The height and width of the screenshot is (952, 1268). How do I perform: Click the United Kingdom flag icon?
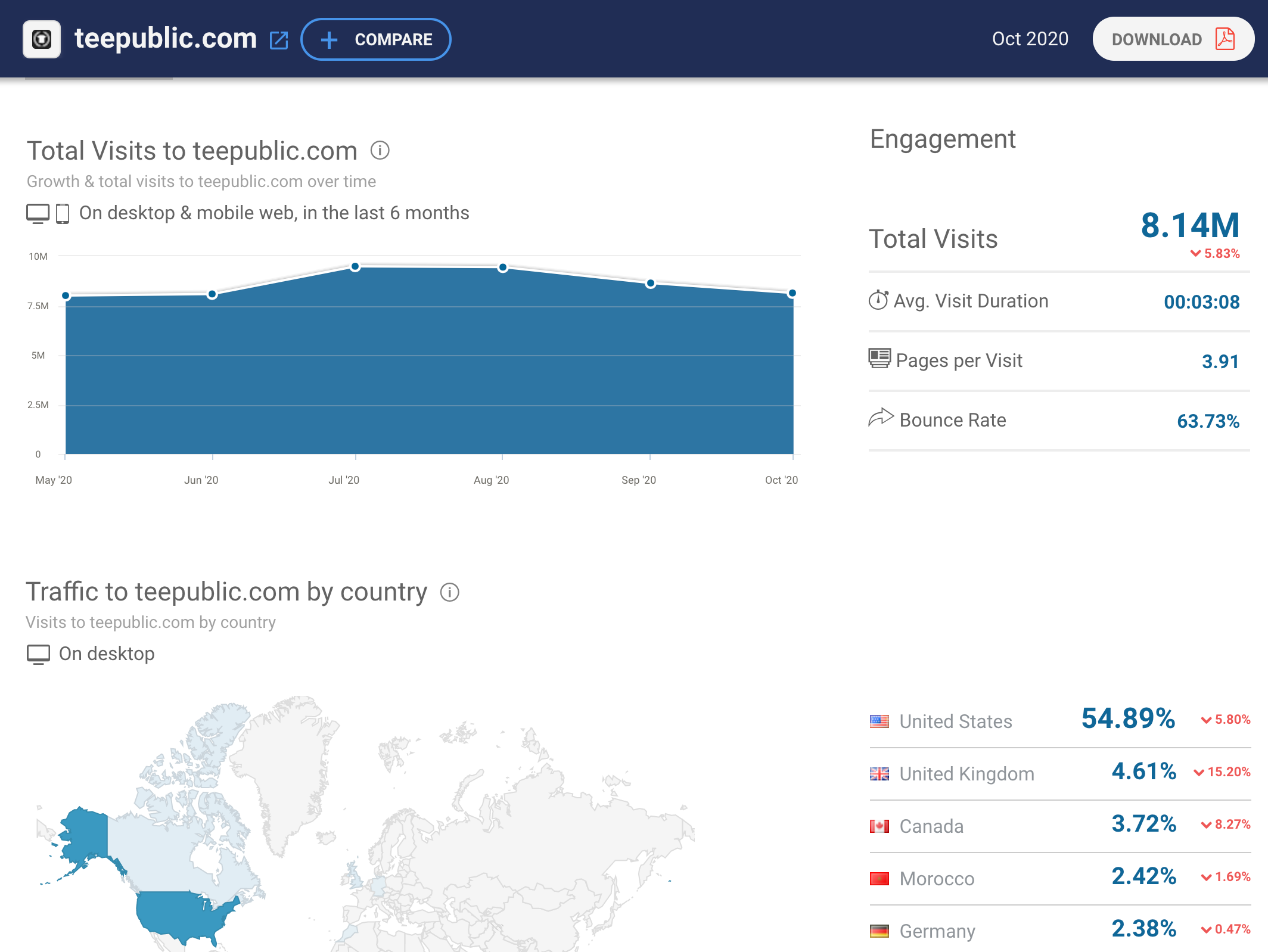point(879,774)
